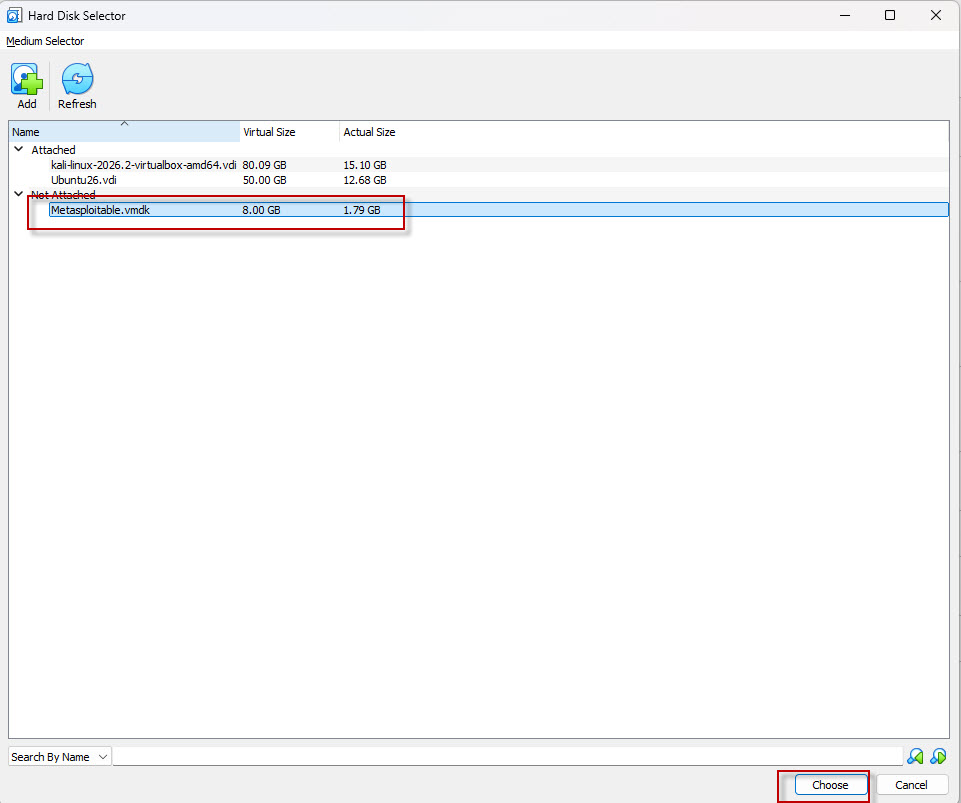Click the Not Attached group label
Image resolution: width=961 pixels, height=803 pixels.
(63, 195)
